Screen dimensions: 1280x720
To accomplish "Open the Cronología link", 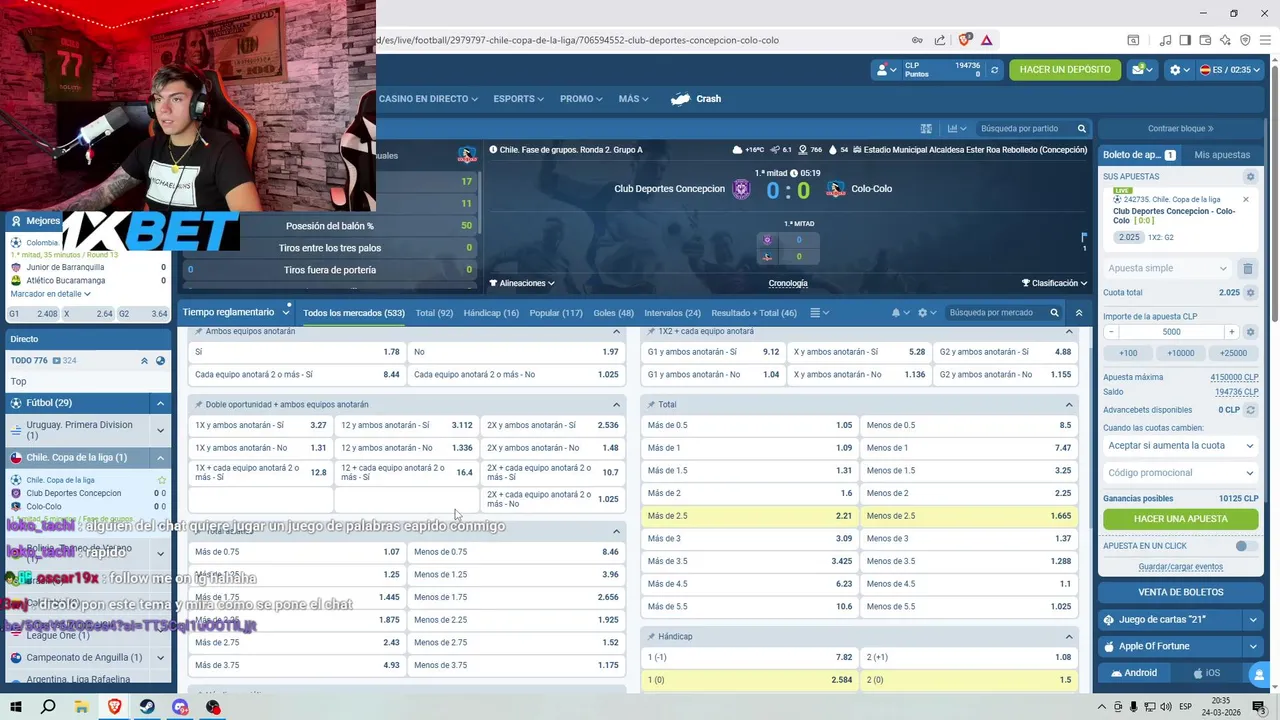I will coord(788,283).
